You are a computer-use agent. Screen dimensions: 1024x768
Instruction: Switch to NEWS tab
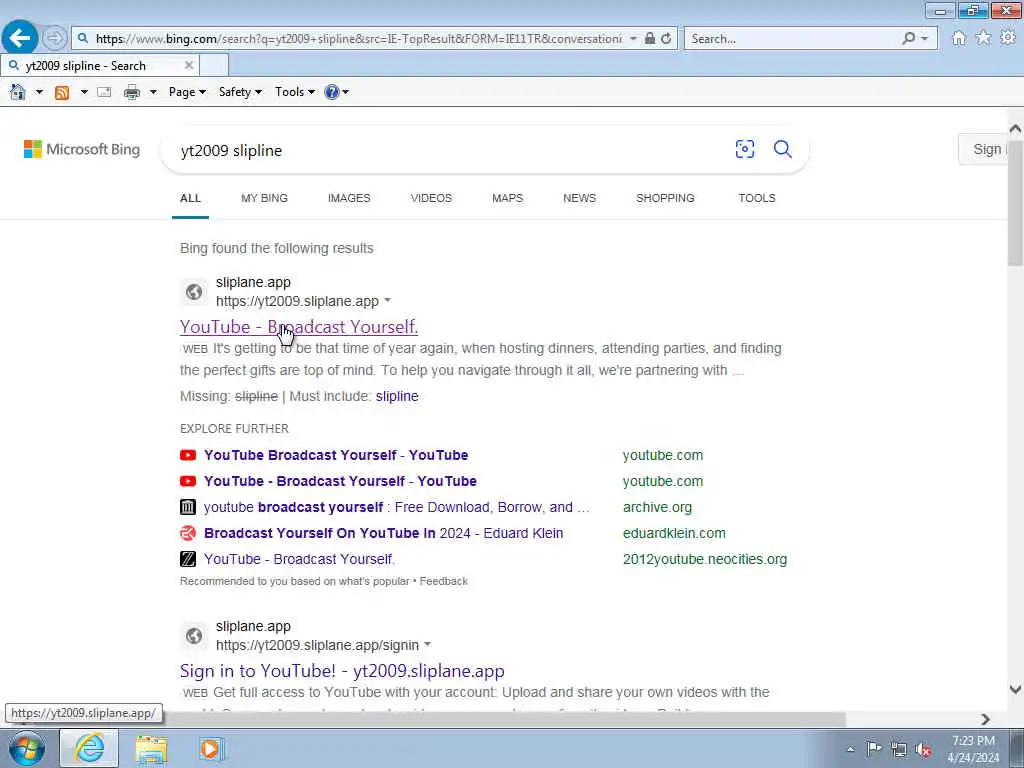[x=579, y=198]
